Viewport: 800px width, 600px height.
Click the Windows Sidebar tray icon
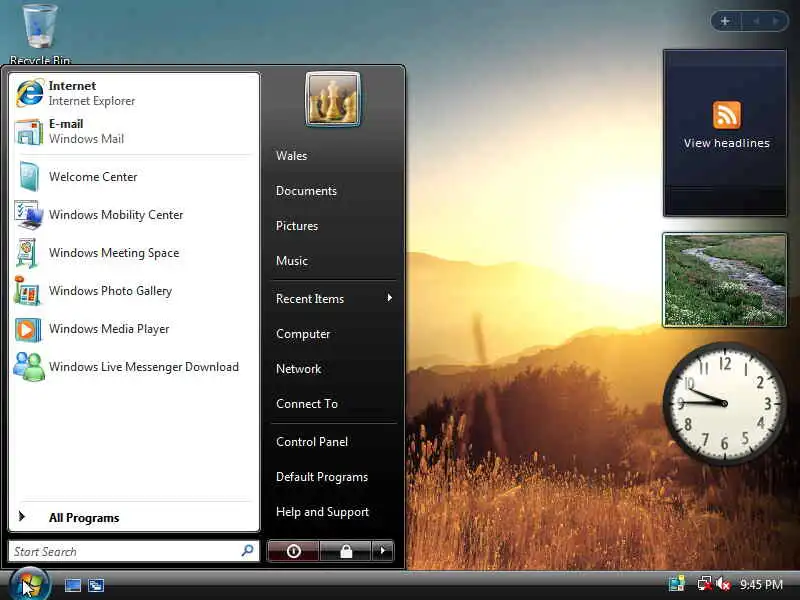click(677, 583)
